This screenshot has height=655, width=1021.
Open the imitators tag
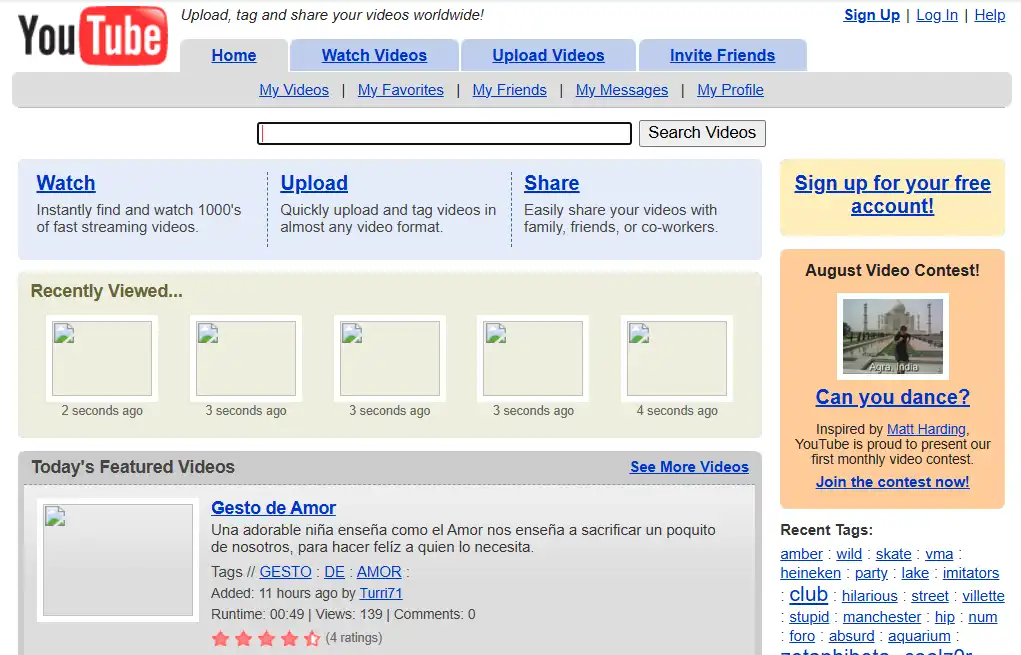pos(971,573)
